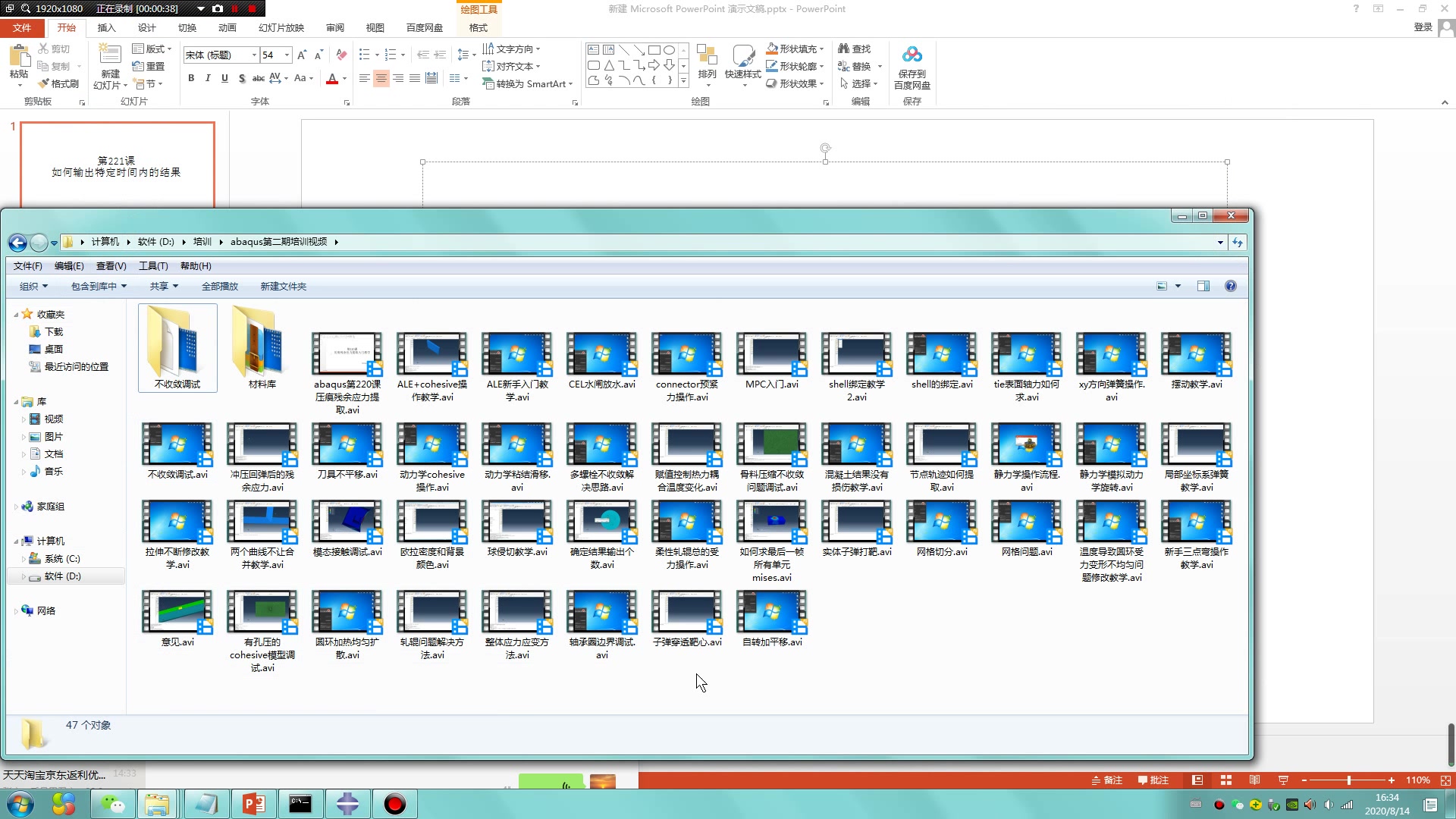The image size is (1456, 819).
Task: Toggle text shadow formatting
Action: tap(241, 78)
